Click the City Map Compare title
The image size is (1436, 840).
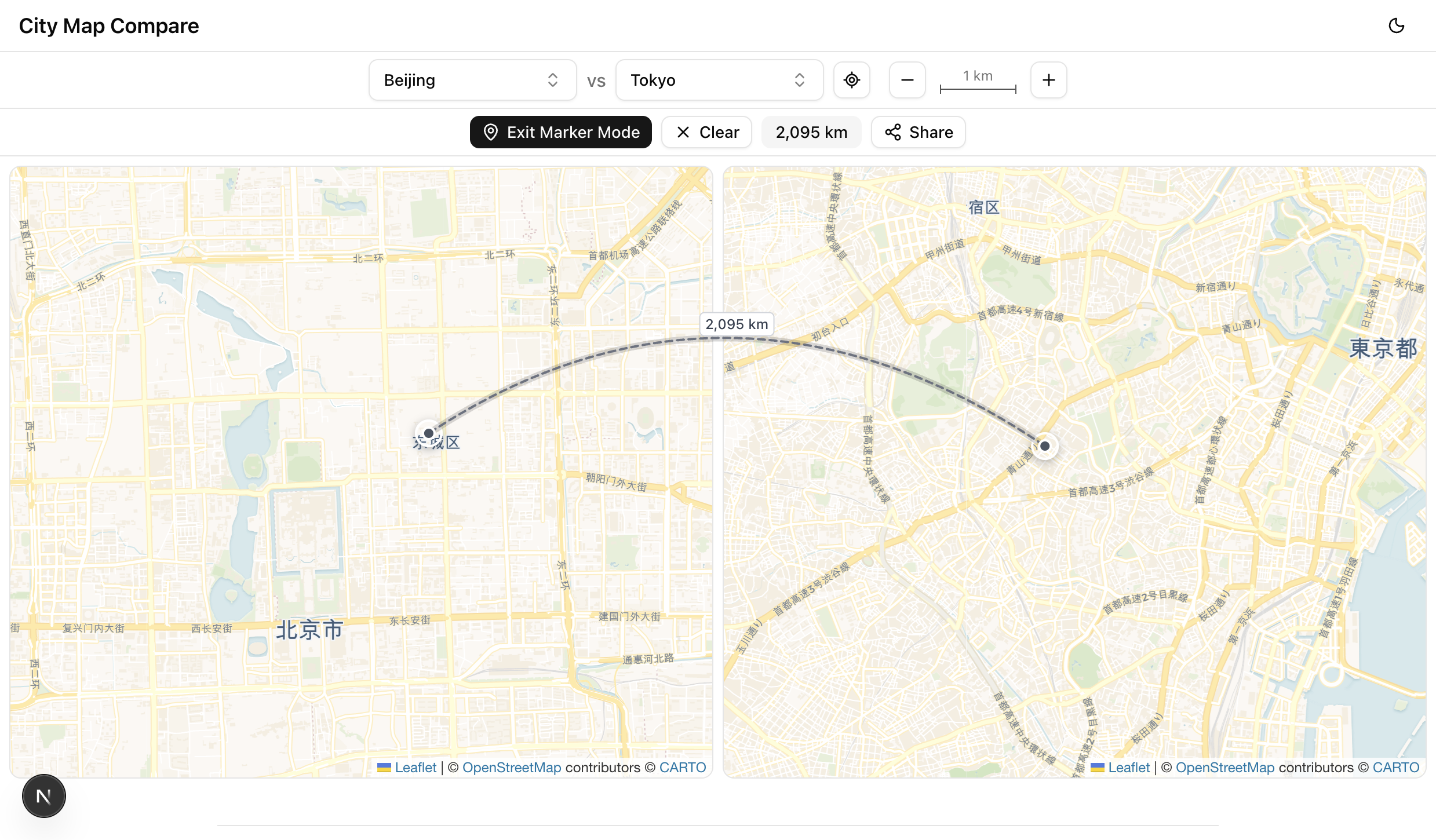click(x=109, y=26)
